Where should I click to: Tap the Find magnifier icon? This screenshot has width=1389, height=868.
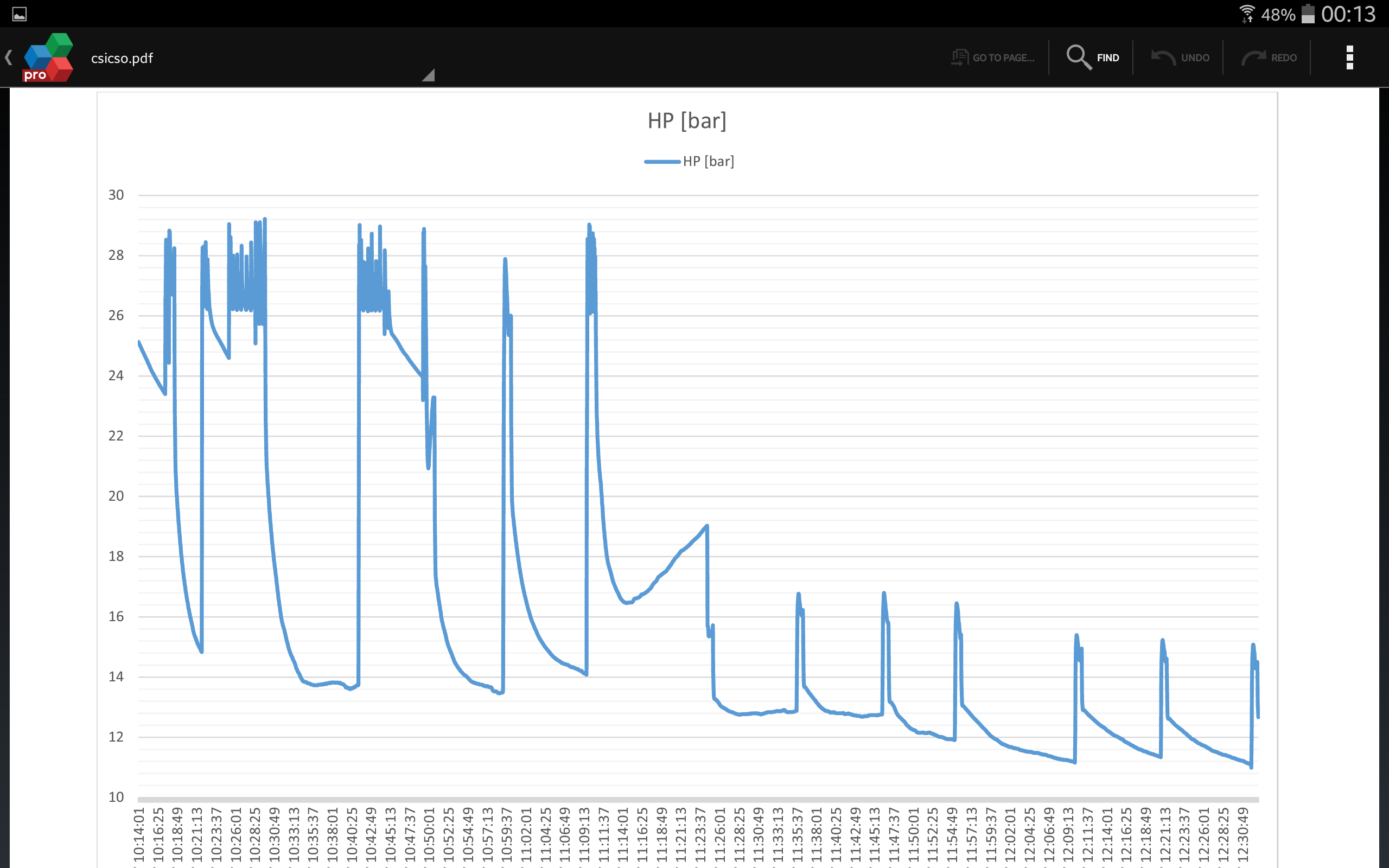1078,58
